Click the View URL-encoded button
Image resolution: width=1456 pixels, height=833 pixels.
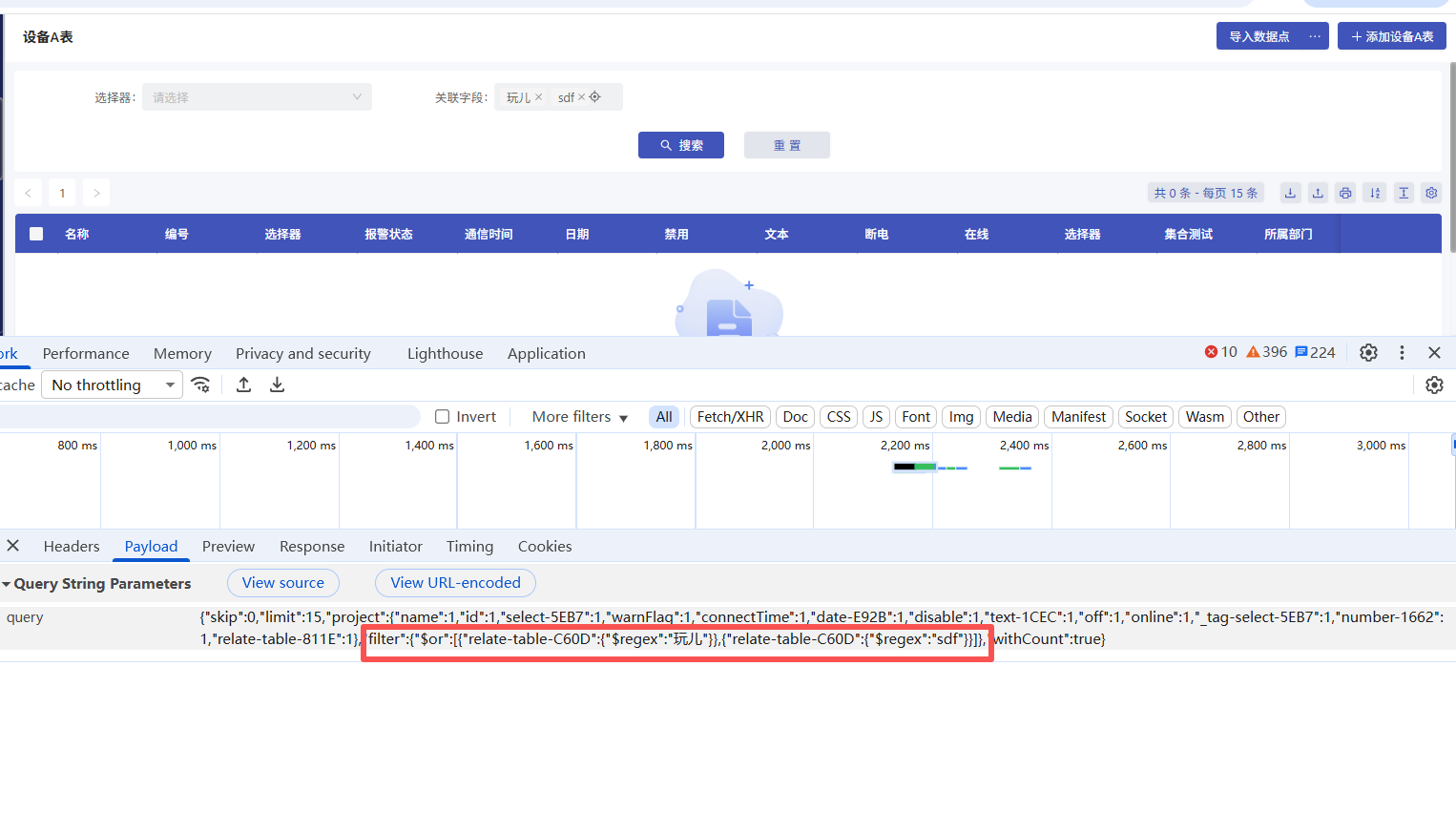(455, 583)
